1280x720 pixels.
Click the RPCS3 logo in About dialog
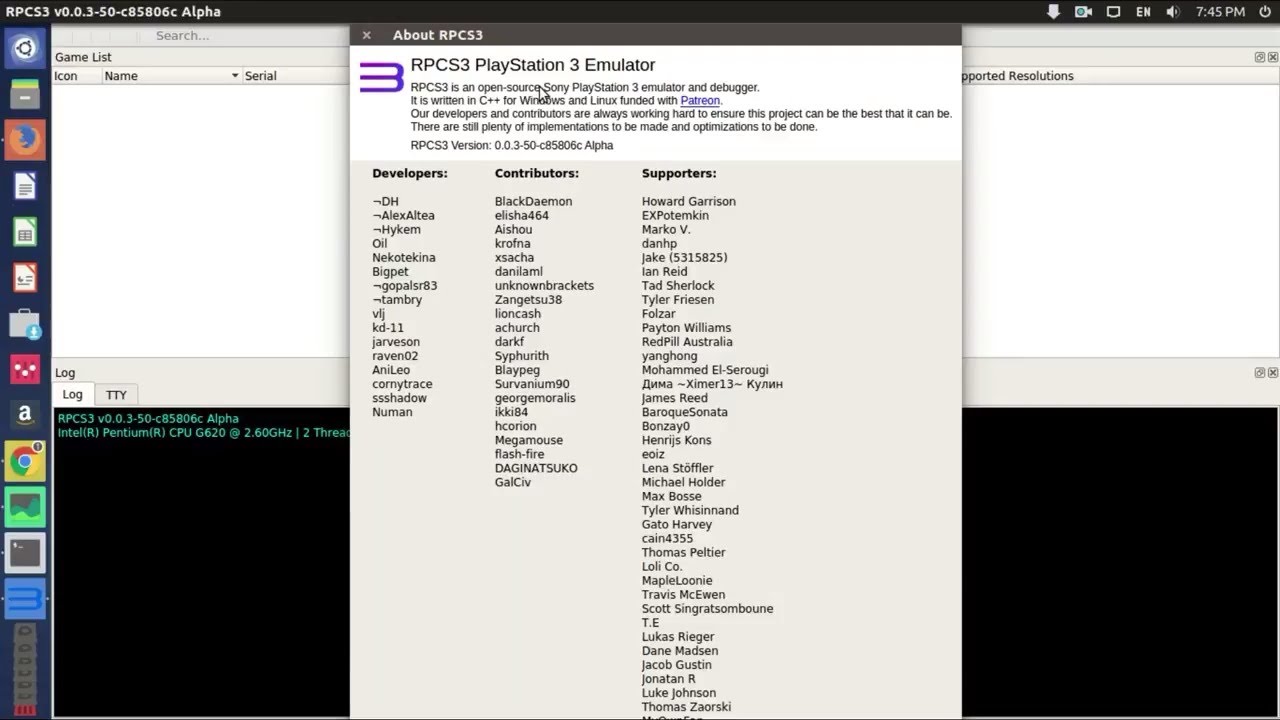pyautogui.click(x=381, y=77)
